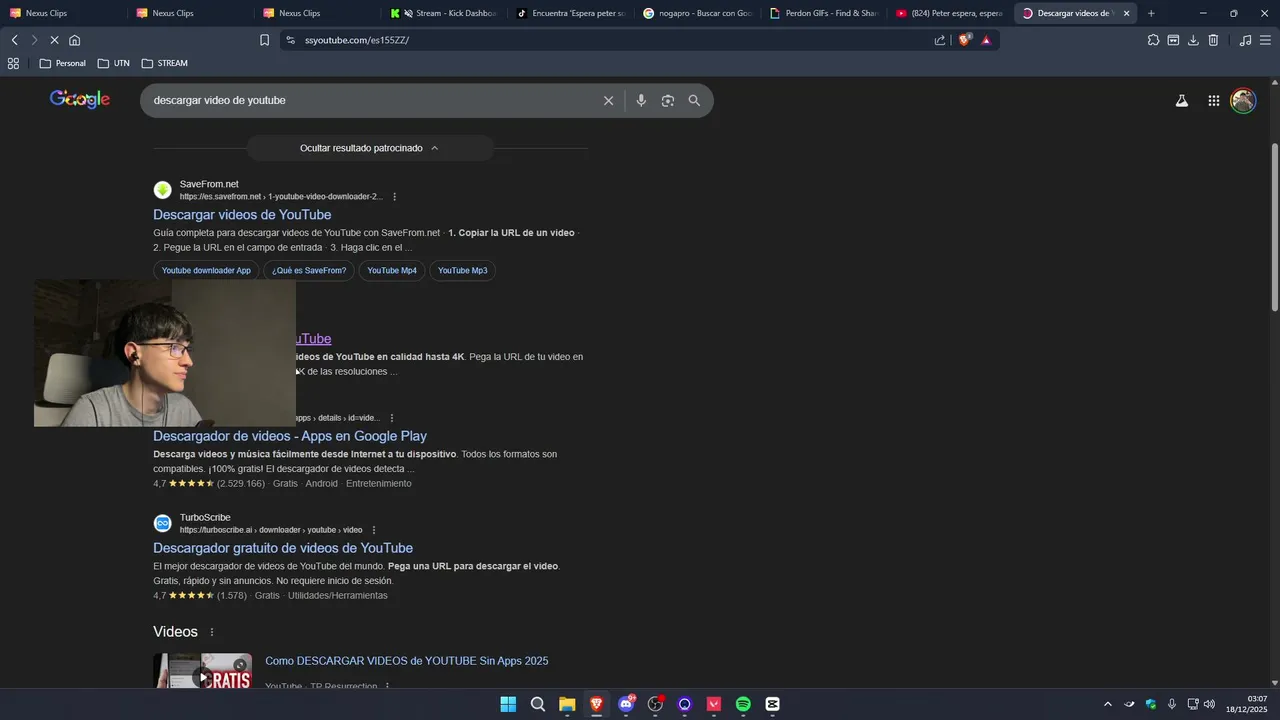The image size is (1280, 720).
Task: Open more options for Videos section
Action: coord(212,632)
